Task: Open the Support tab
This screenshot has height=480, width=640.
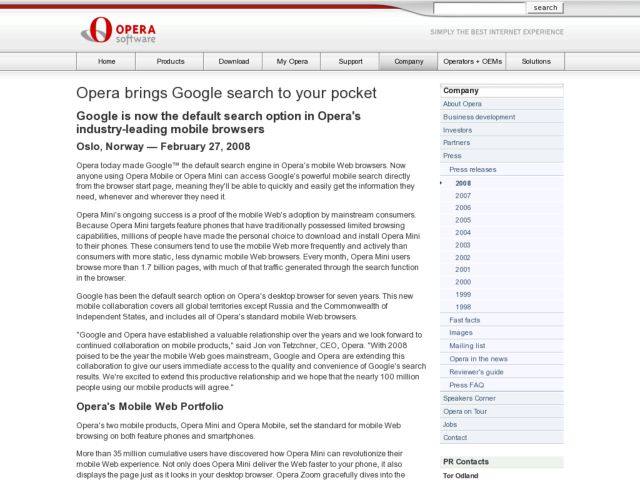Action: coord(350,61)
